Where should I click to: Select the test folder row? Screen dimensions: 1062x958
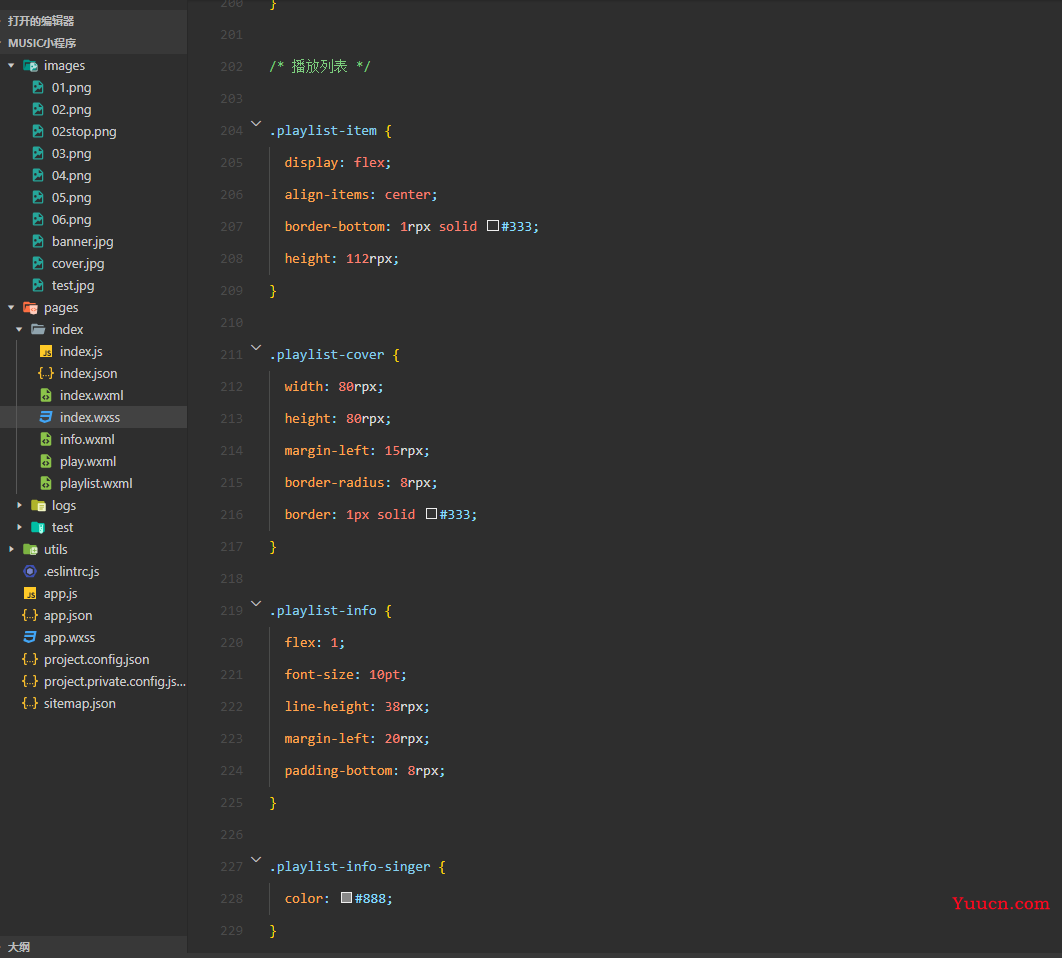[x=93, y=527]
